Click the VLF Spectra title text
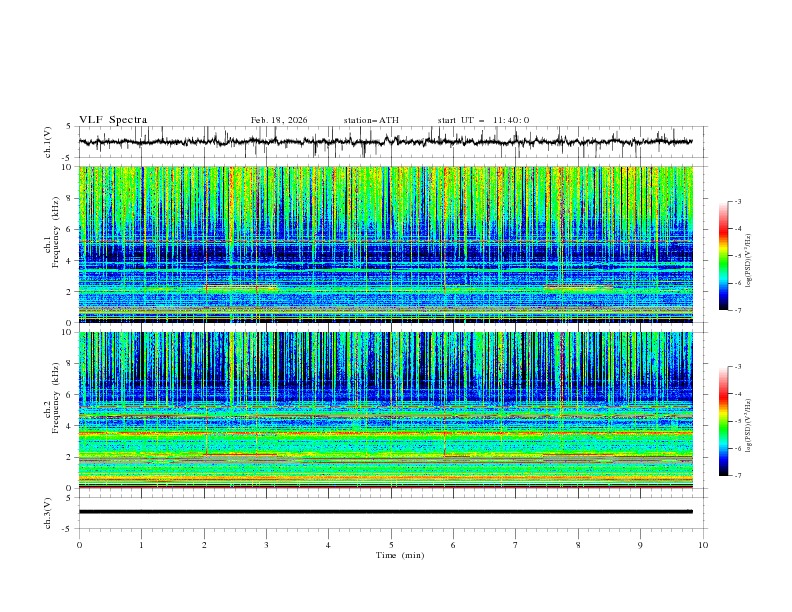 coord(113,120)
